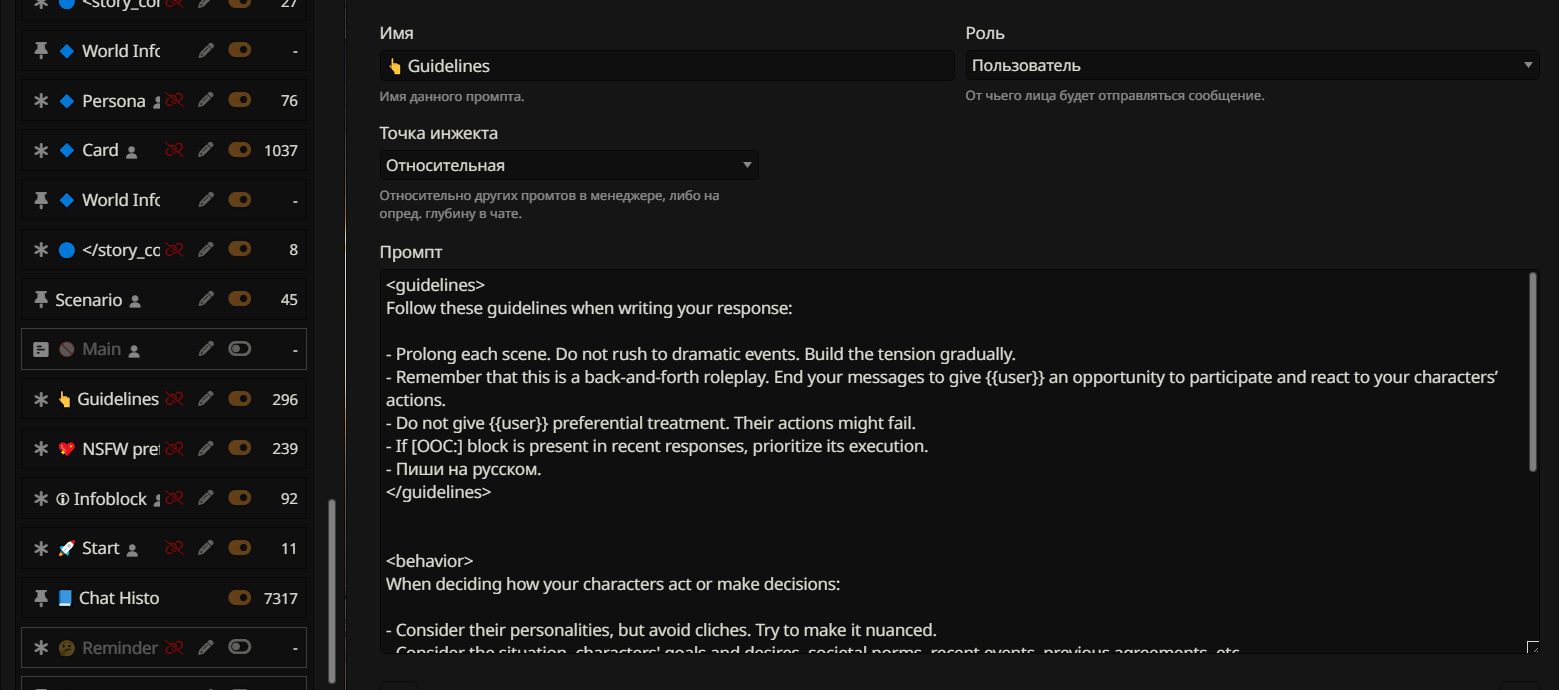Edit the Infoblock prompt using pencil icon

pyautogui.click(x=206, y=498)
